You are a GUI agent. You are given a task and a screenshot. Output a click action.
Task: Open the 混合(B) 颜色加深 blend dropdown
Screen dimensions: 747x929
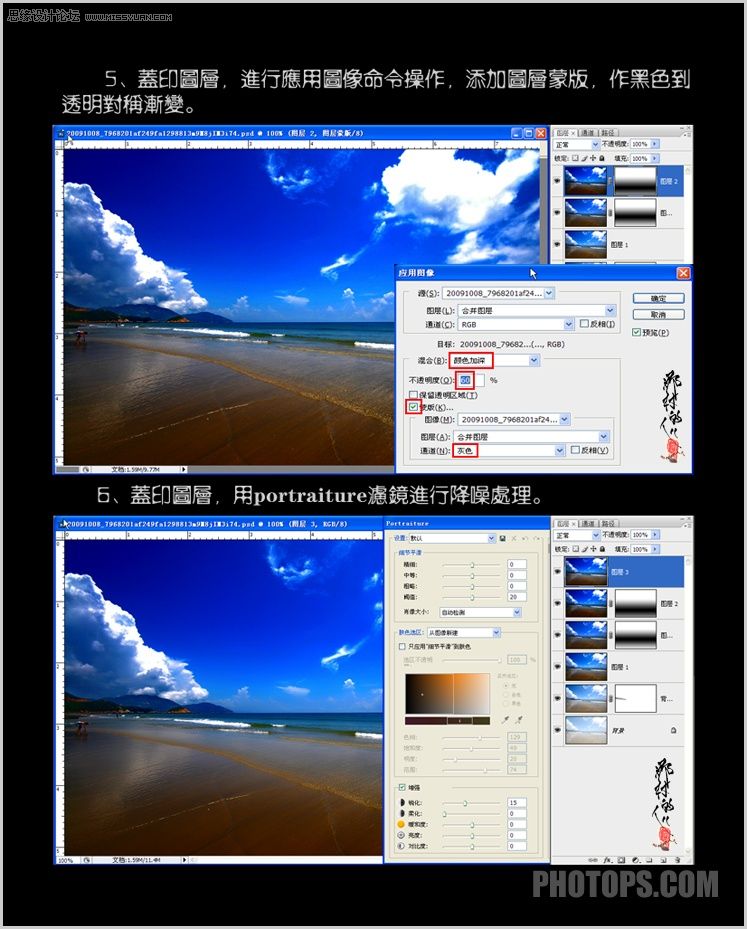pos(494,360)
